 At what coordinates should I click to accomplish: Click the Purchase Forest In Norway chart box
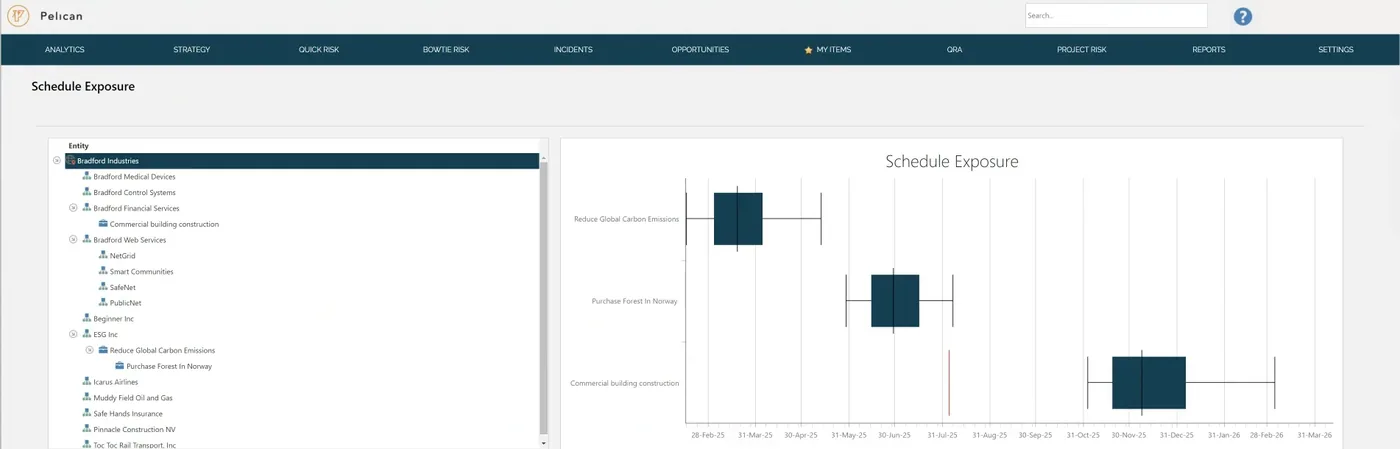point(895,300)
